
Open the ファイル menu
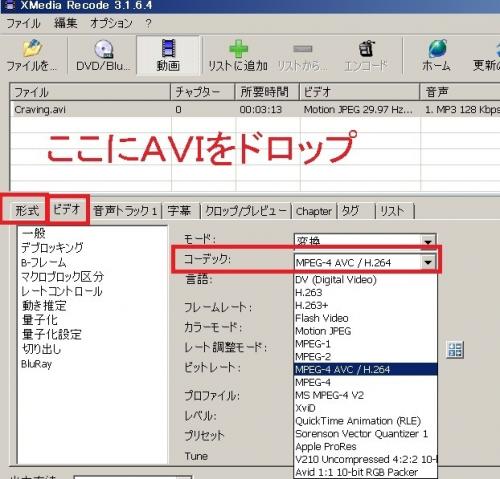[x=23, y=23]
